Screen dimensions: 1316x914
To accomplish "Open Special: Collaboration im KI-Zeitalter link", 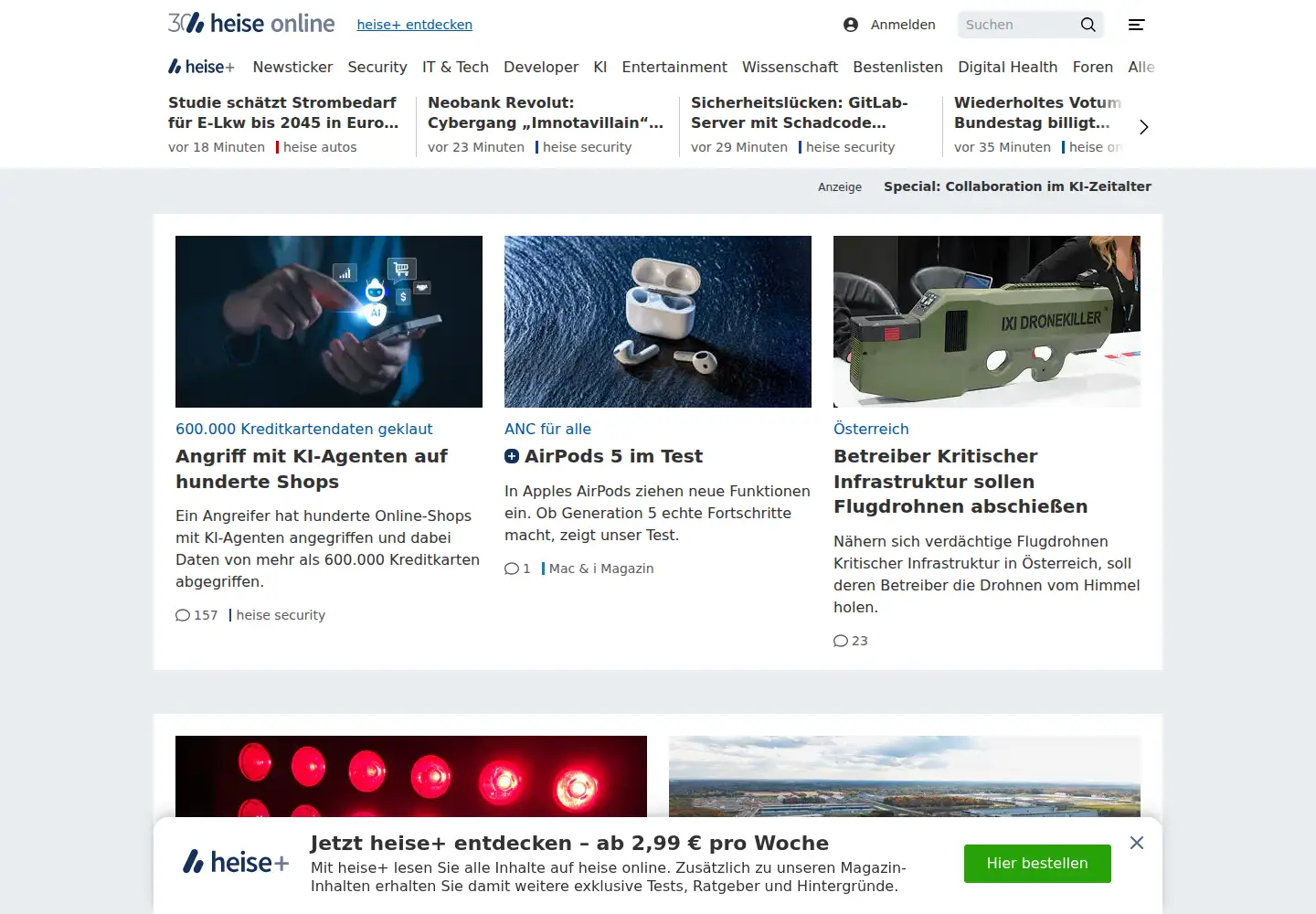I will tap(1017, 186).
